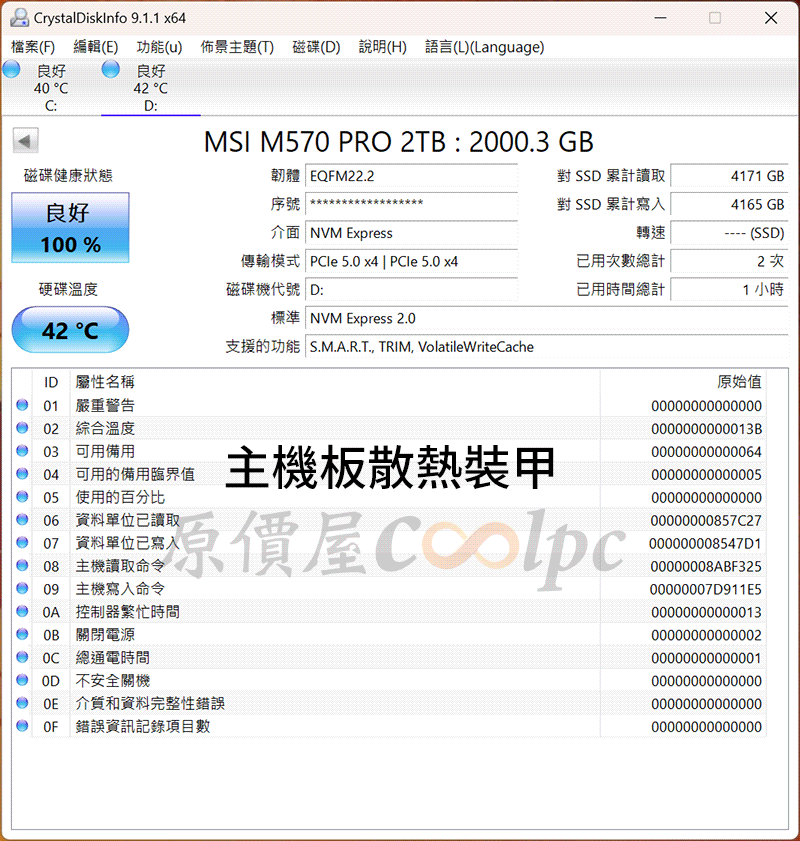
Task: Click the power on count value 2 次
Action: pyautogui.click(x=729, y=261)
